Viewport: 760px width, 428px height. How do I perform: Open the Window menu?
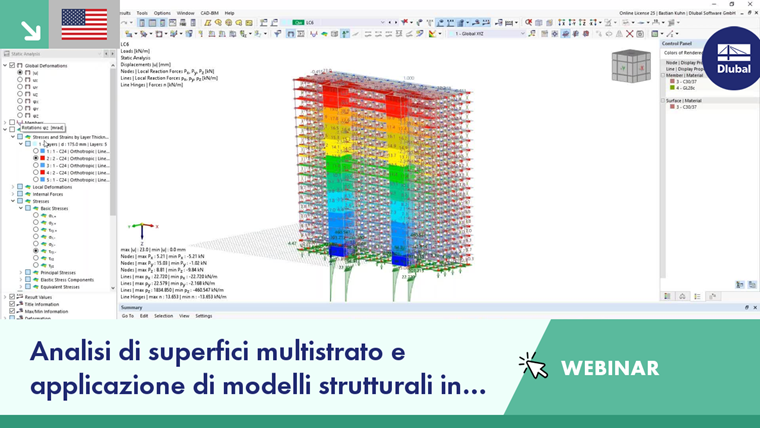click(185, 13)
